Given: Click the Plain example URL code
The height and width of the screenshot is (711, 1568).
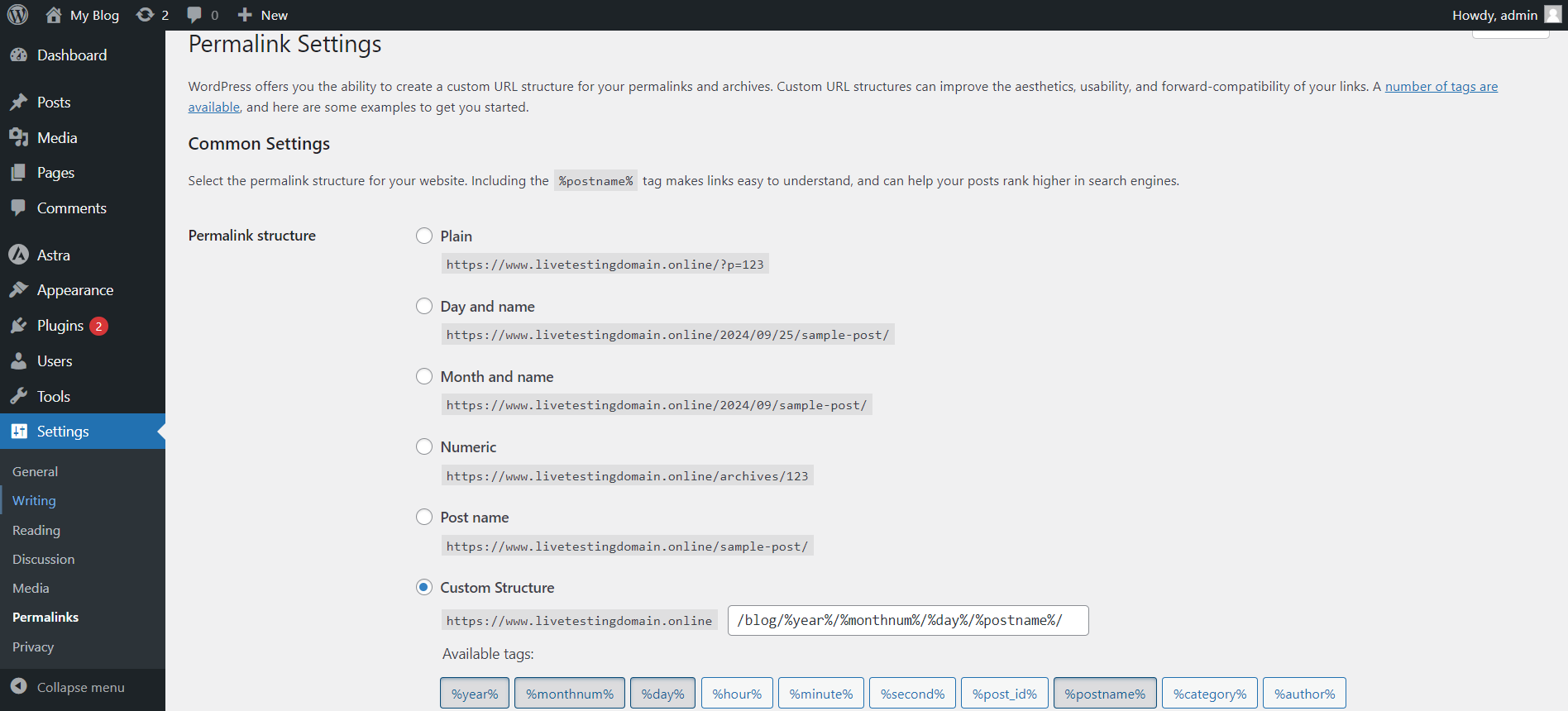Looking at the screenshot, I should [x=605, y=265].
